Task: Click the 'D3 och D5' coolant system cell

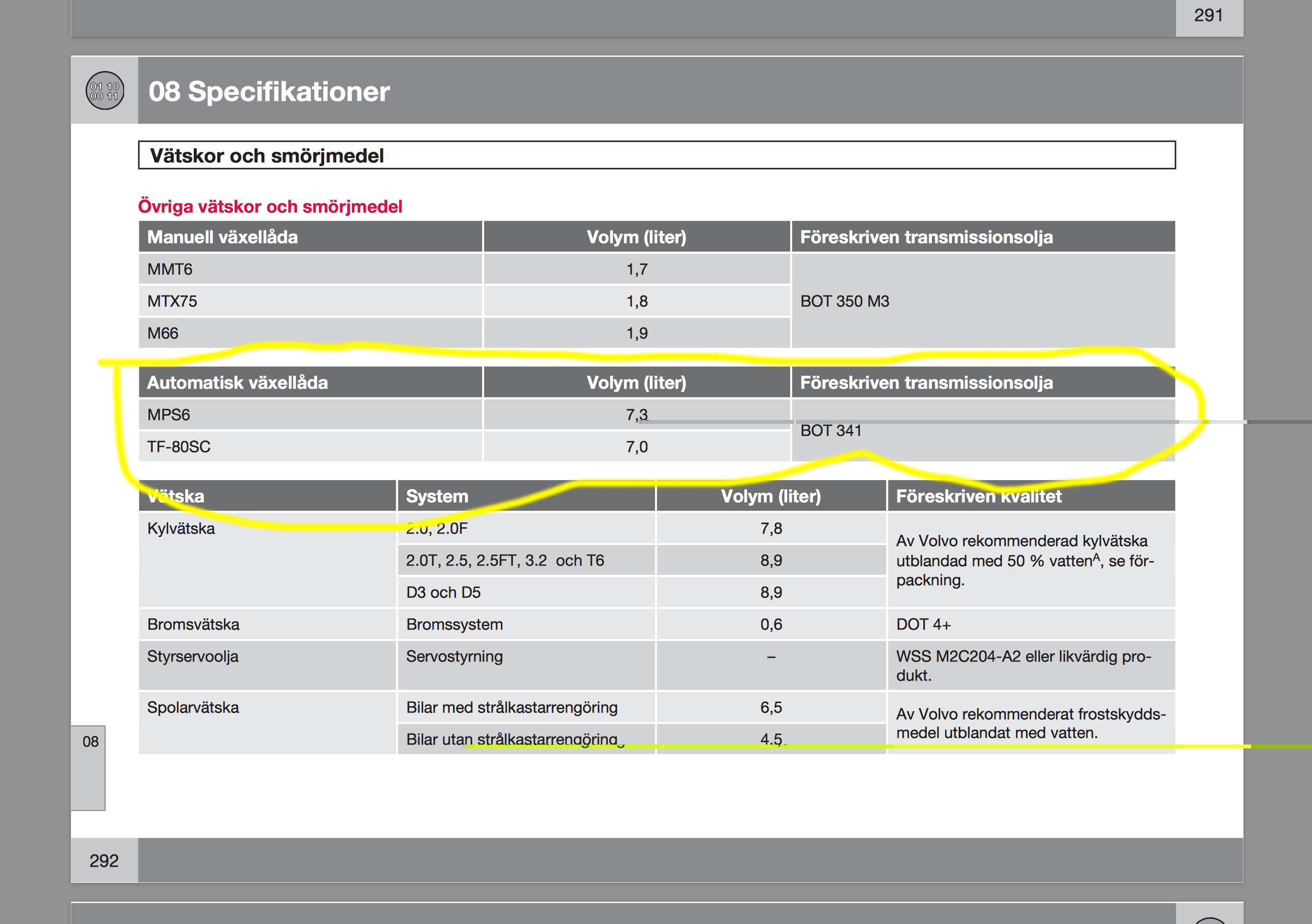Action: [x=443, y=592]
